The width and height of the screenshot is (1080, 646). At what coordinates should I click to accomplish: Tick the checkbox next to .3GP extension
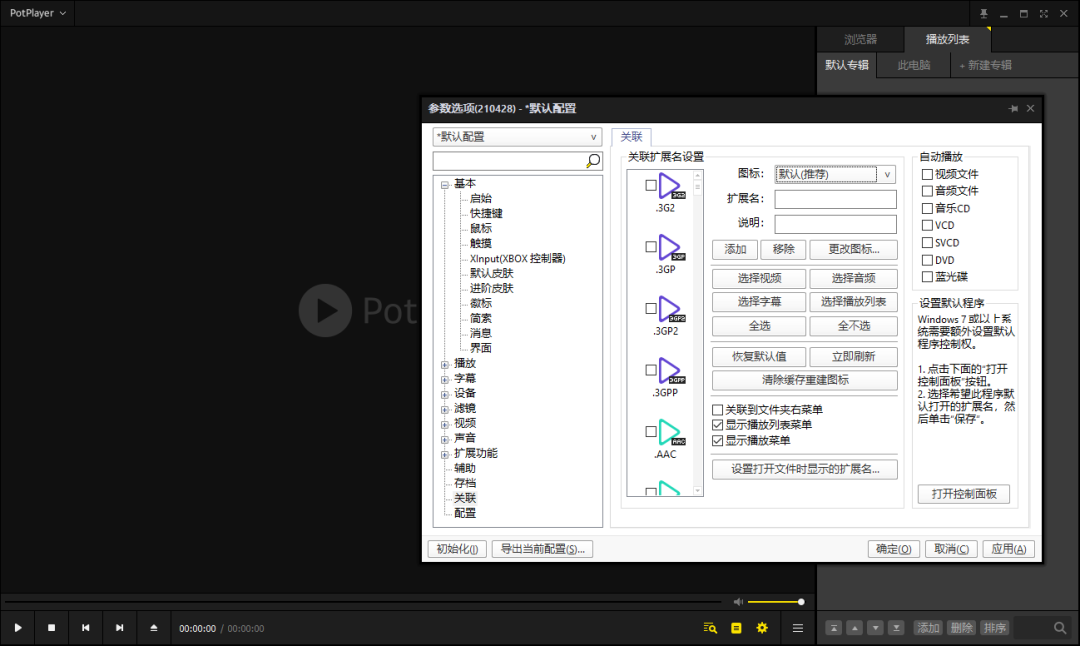651,246
